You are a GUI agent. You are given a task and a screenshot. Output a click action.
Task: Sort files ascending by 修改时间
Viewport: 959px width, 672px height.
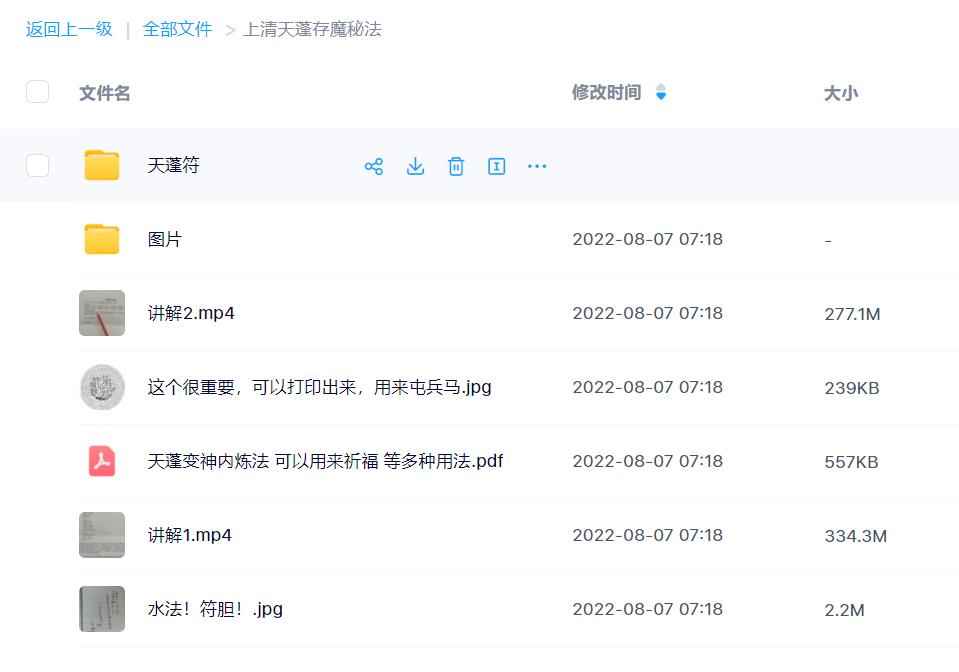coord(662,86)
